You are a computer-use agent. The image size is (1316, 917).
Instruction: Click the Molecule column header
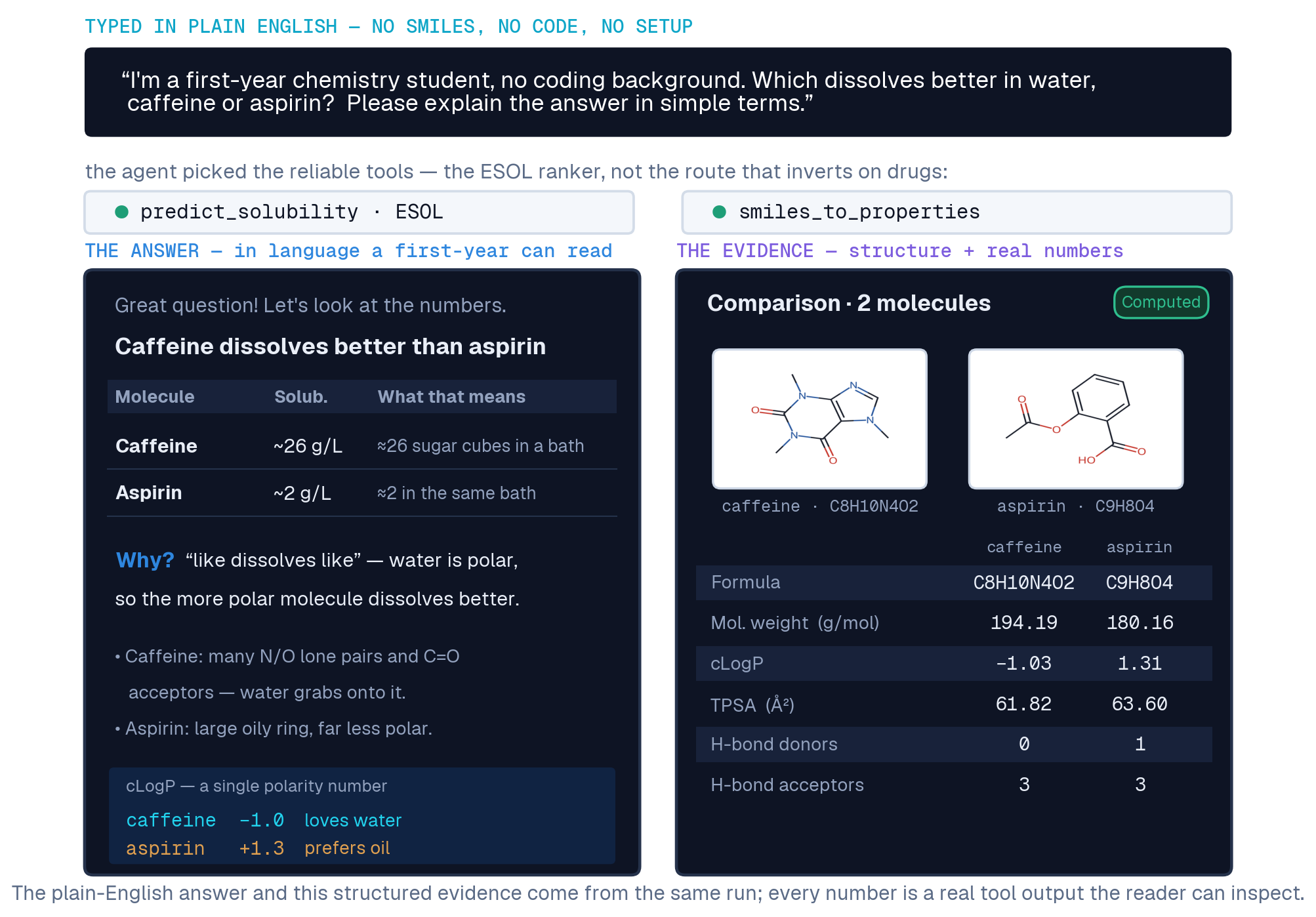(x=155, y=397)
